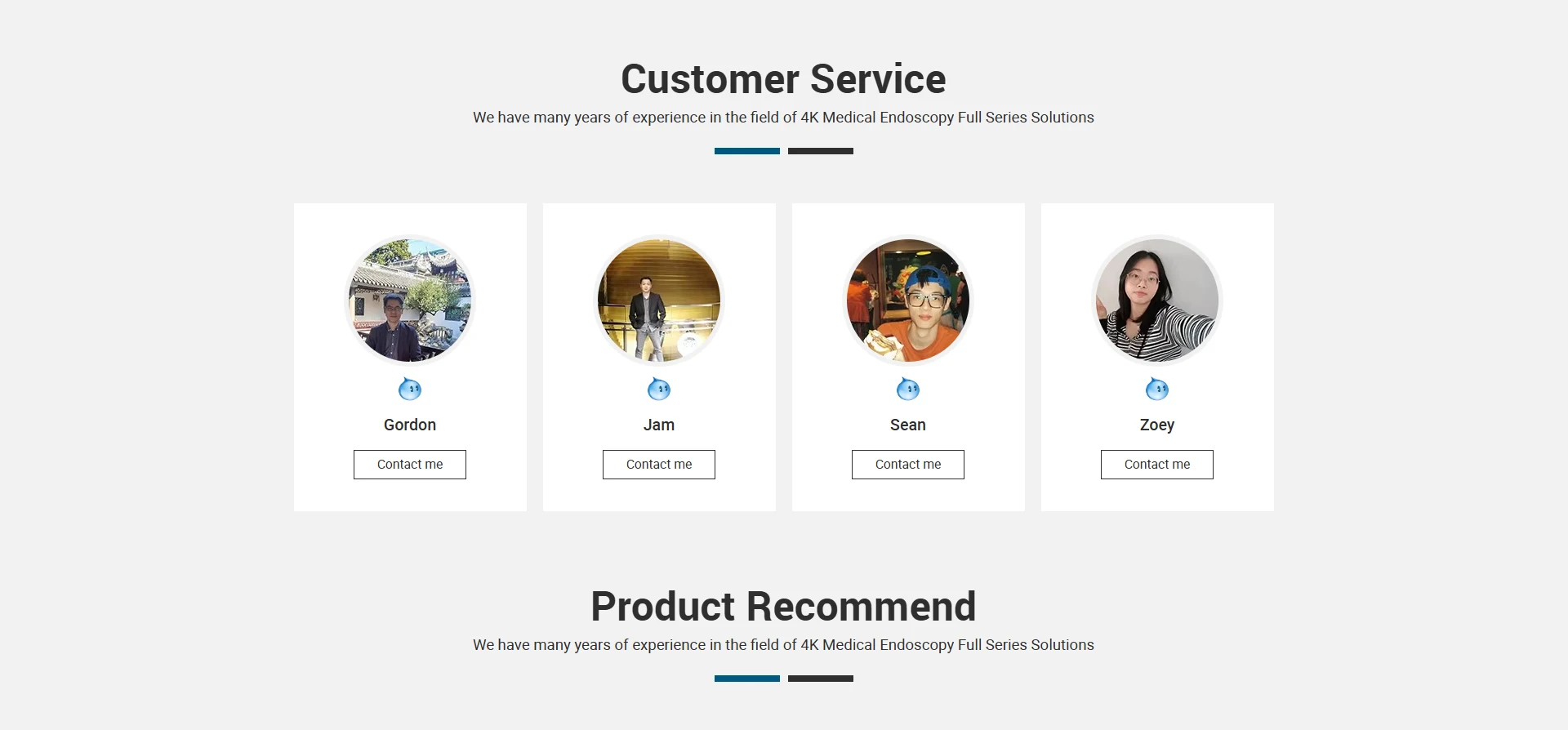Click the chat icon above Gordon
Viewport: 1568px width, 730px height.
[410, 389]
